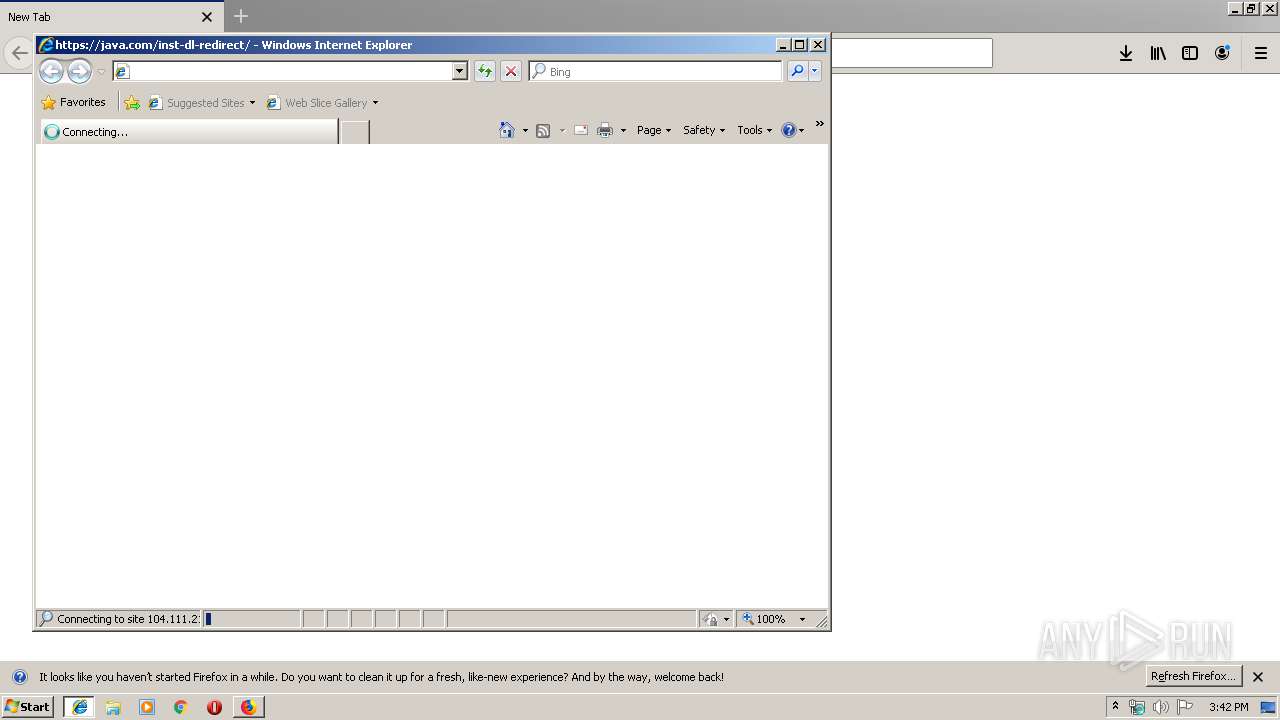
Task: Open the Safety menu
Action: pyautogui.click(x=704, y=130)
